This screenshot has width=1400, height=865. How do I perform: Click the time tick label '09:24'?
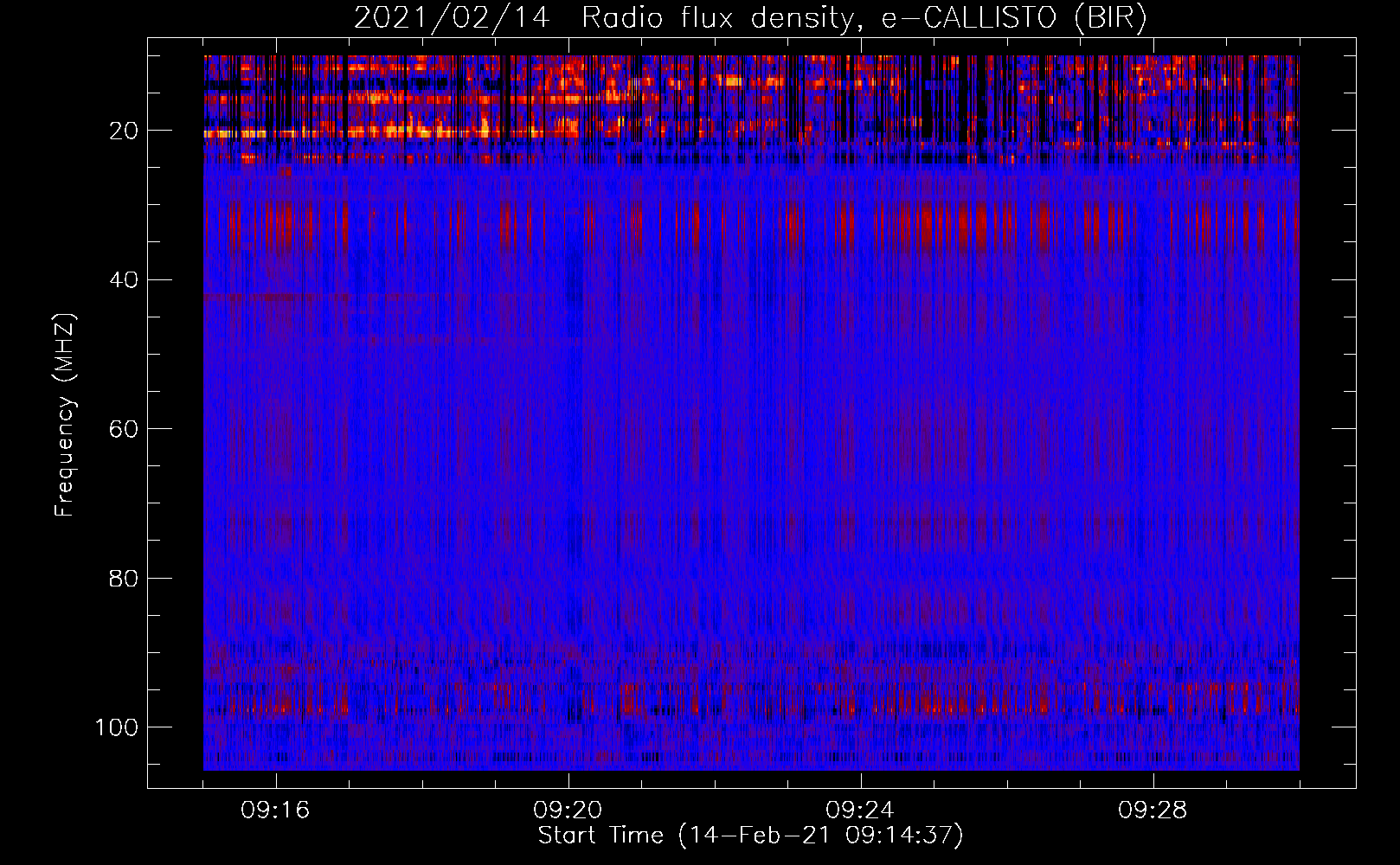(x=861, y=811)
